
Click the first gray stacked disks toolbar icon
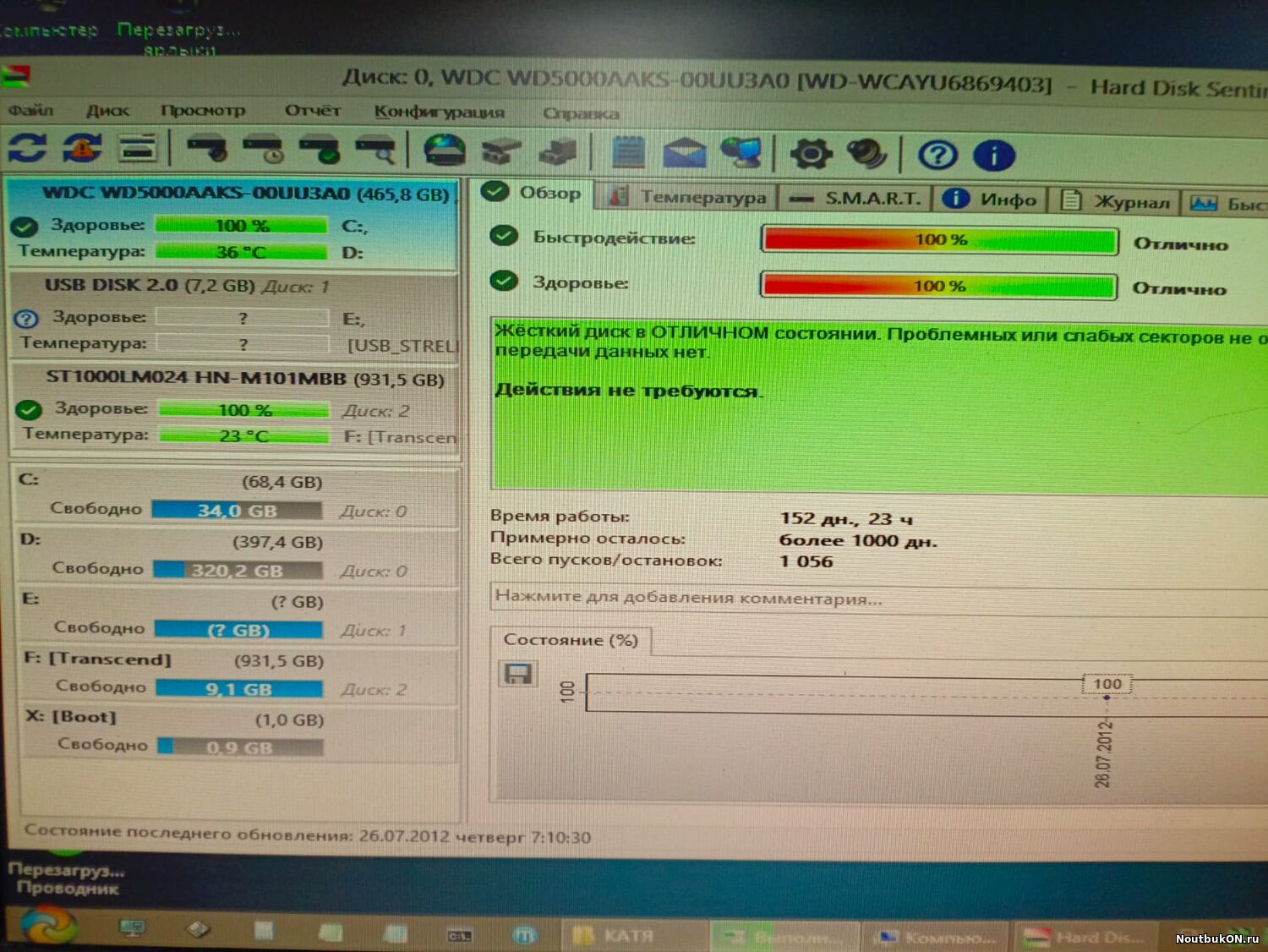click(x=502, y=152)
